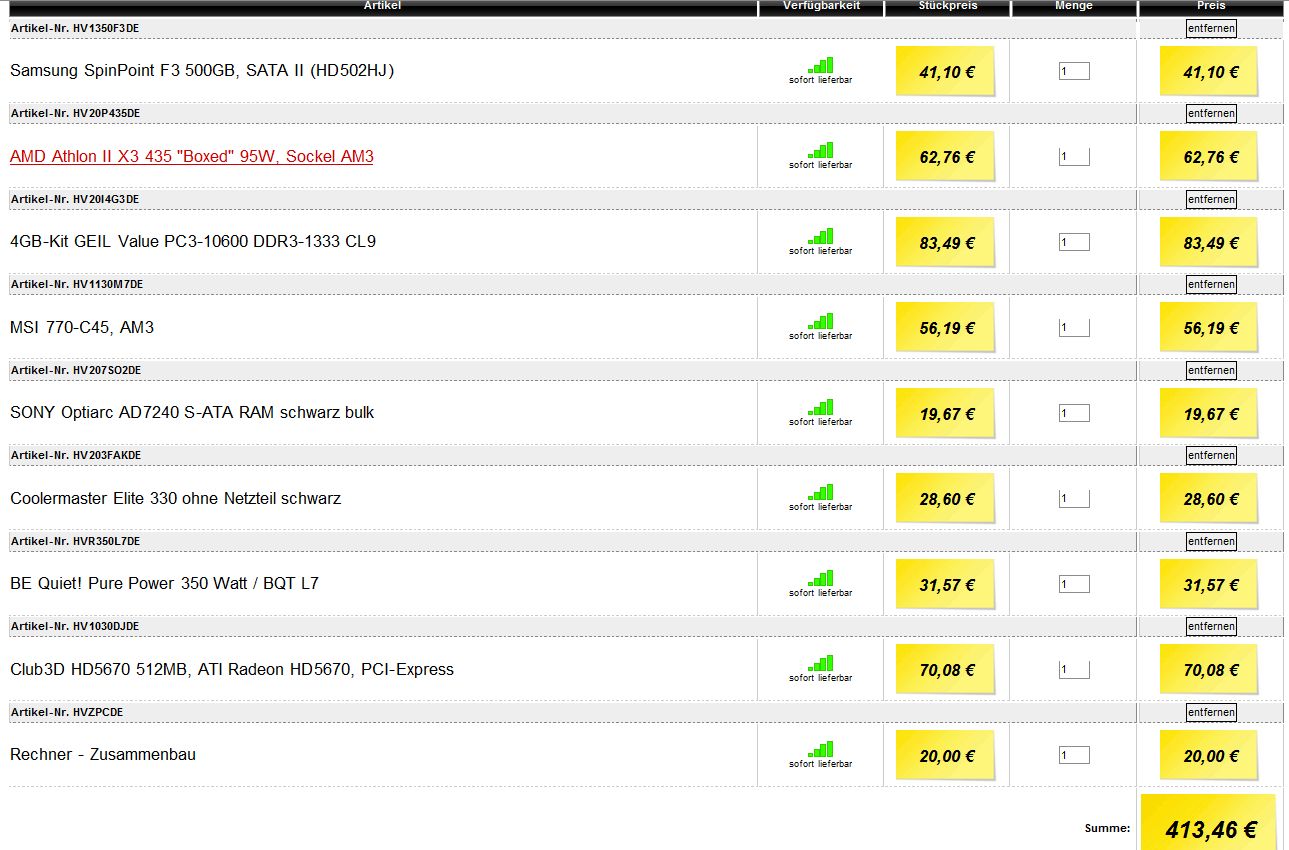Click the 83,49 € unit price tag
Image resolution: width=1289 pixels, height=850 pixels.
[946, 242]
